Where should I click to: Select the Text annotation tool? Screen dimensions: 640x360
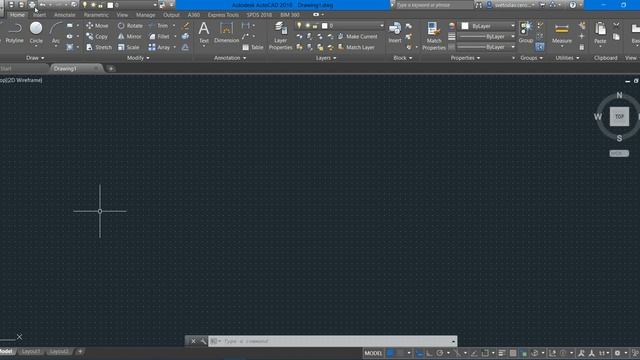[x=204, y=33]
